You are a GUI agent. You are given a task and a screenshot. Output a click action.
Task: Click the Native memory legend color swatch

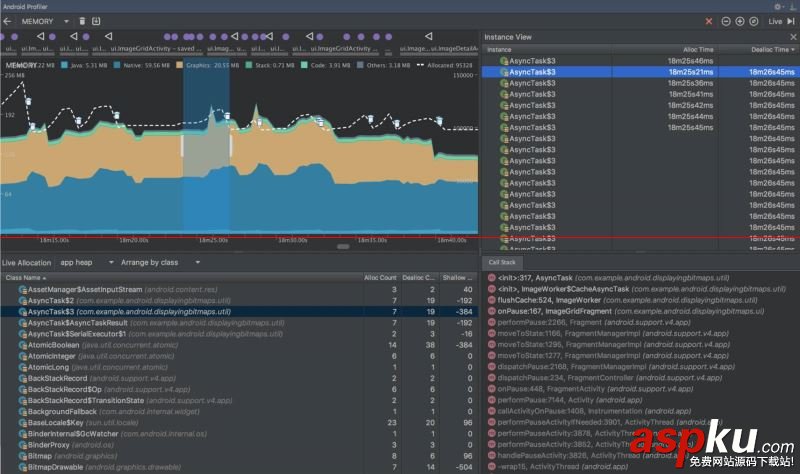tap(117, 65)
